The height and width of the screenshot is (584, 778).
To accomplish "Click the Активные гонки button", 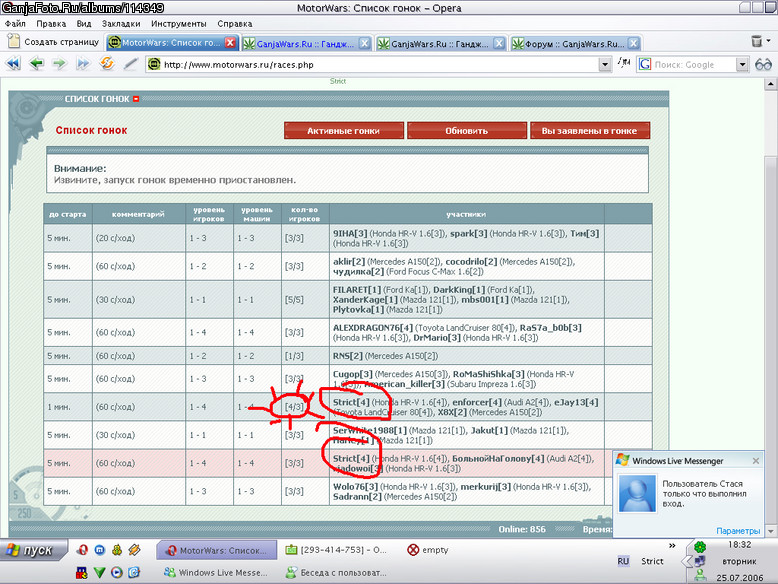I will (343, 131).
